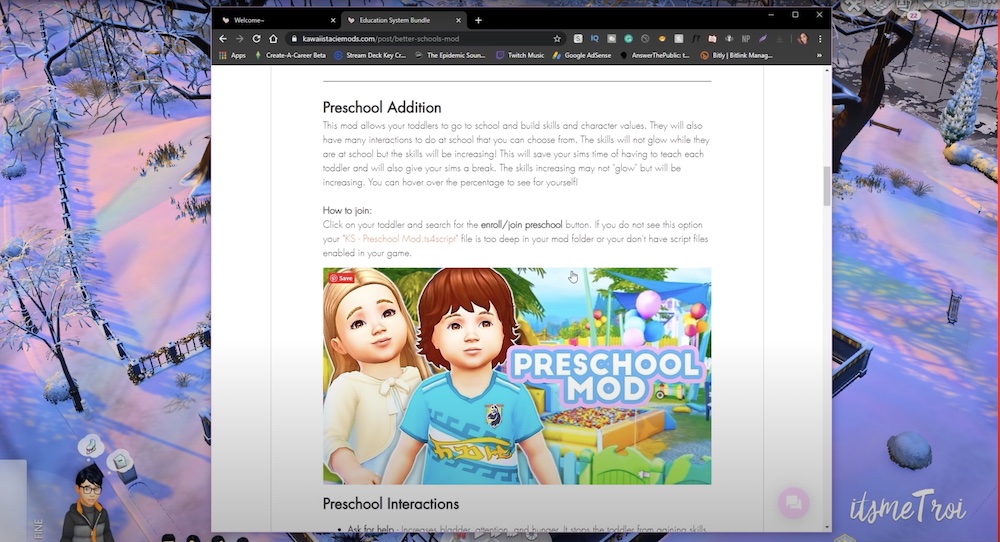Click the browser forward arrow

[239, 39]
